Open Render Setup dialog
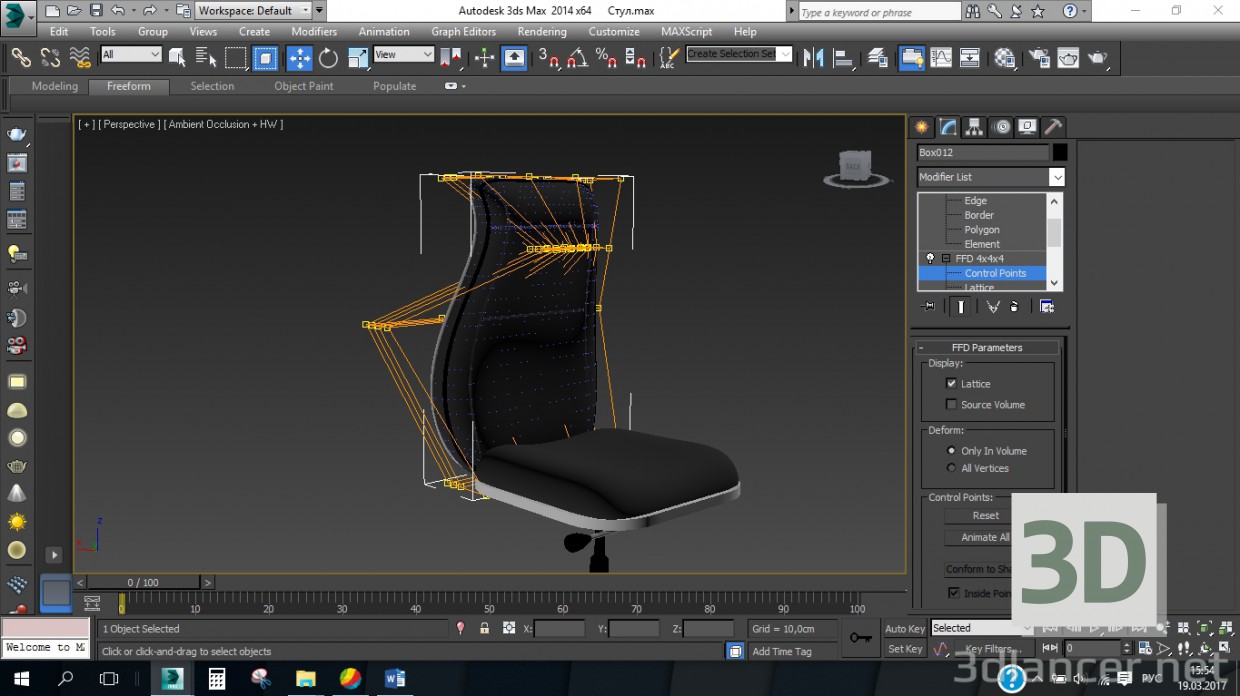The width and height of the screenshot is (1240, 696). (1040, 58)
